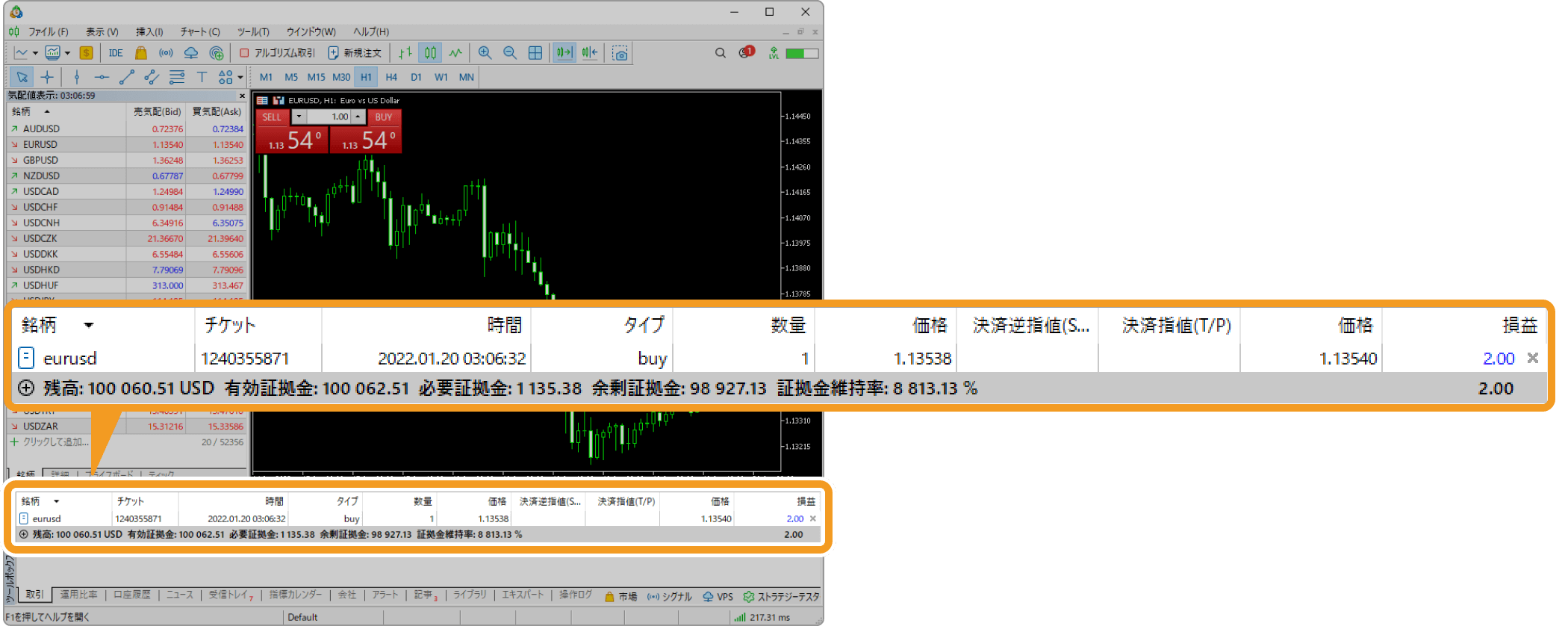
Task: Click the zoom out magnifier icon
Action: point(510,53)
